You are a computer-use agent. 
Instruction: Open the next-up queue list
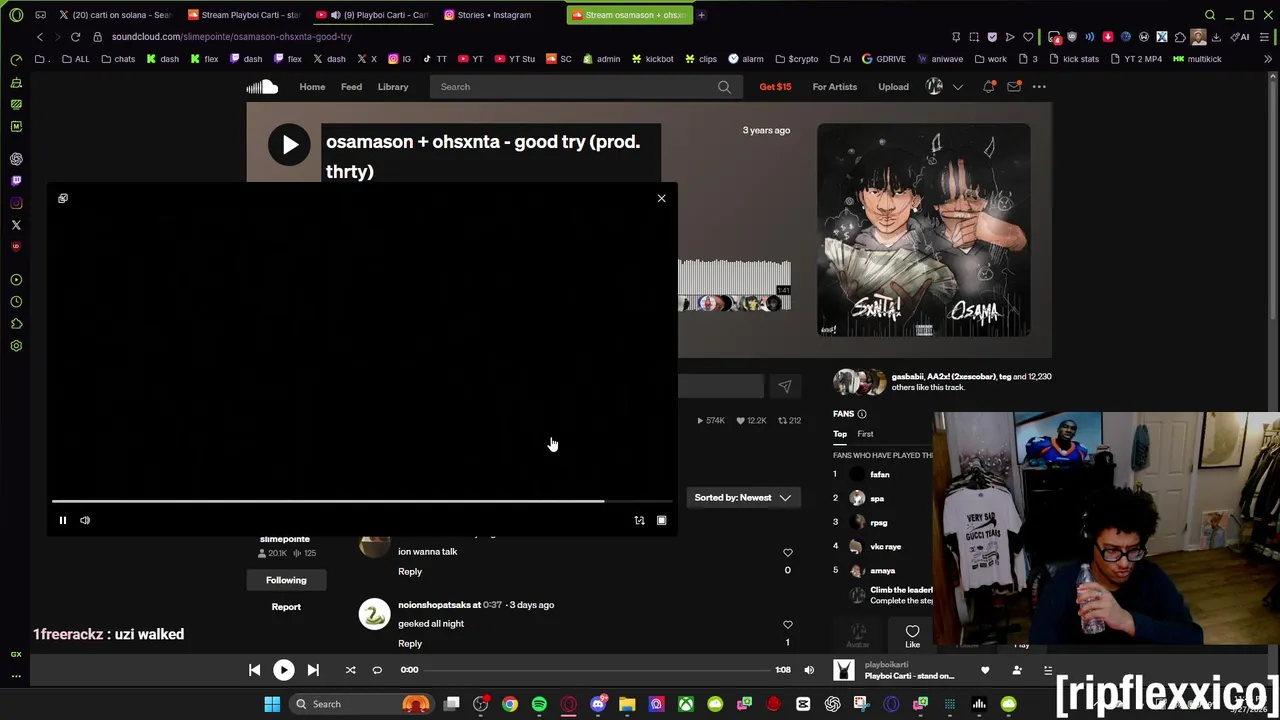1047,670
